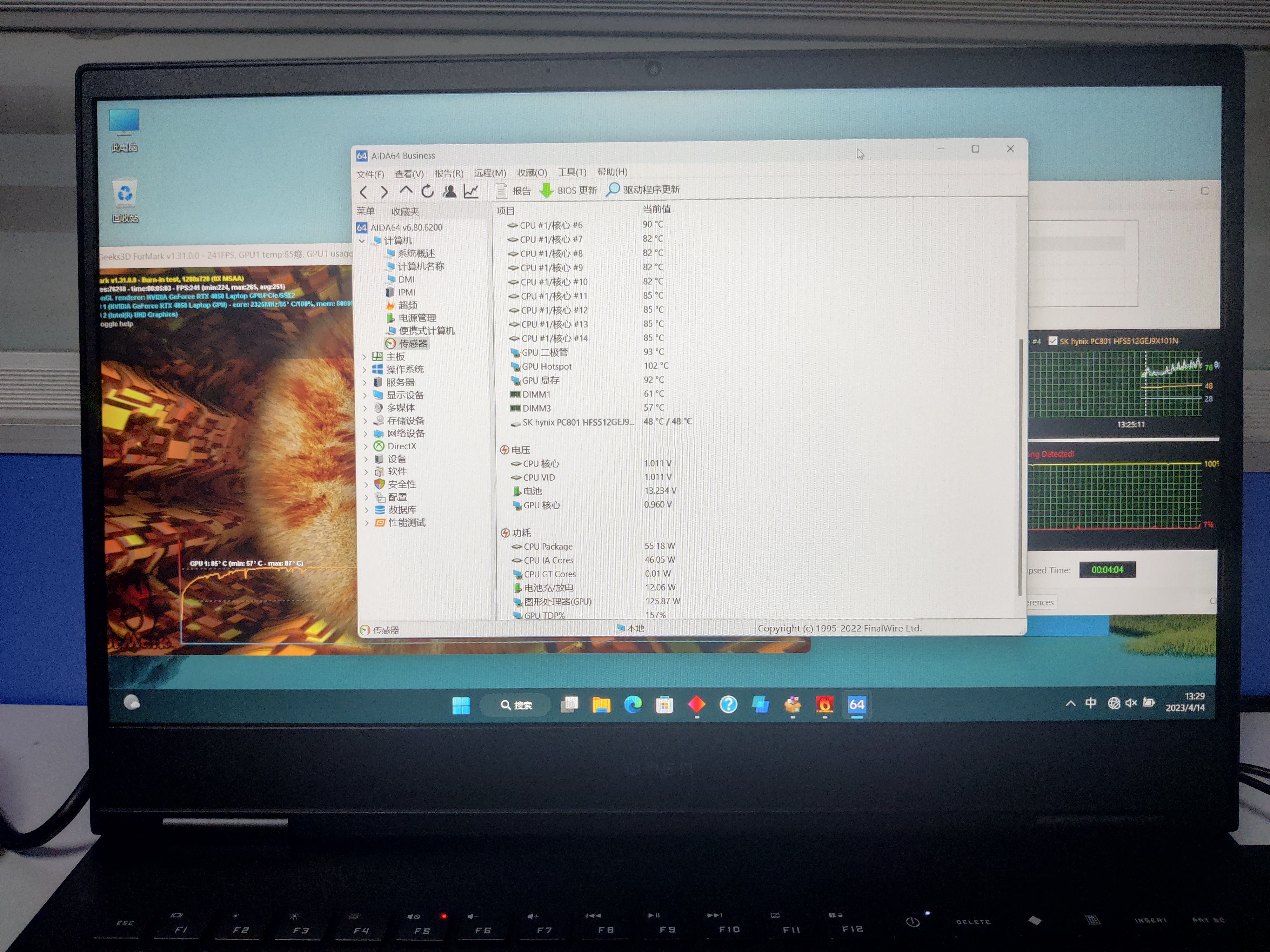The width and height of the screenshot is (1270, 952).
Task: Show hidden tray icons chevron
Action: 1071,704
